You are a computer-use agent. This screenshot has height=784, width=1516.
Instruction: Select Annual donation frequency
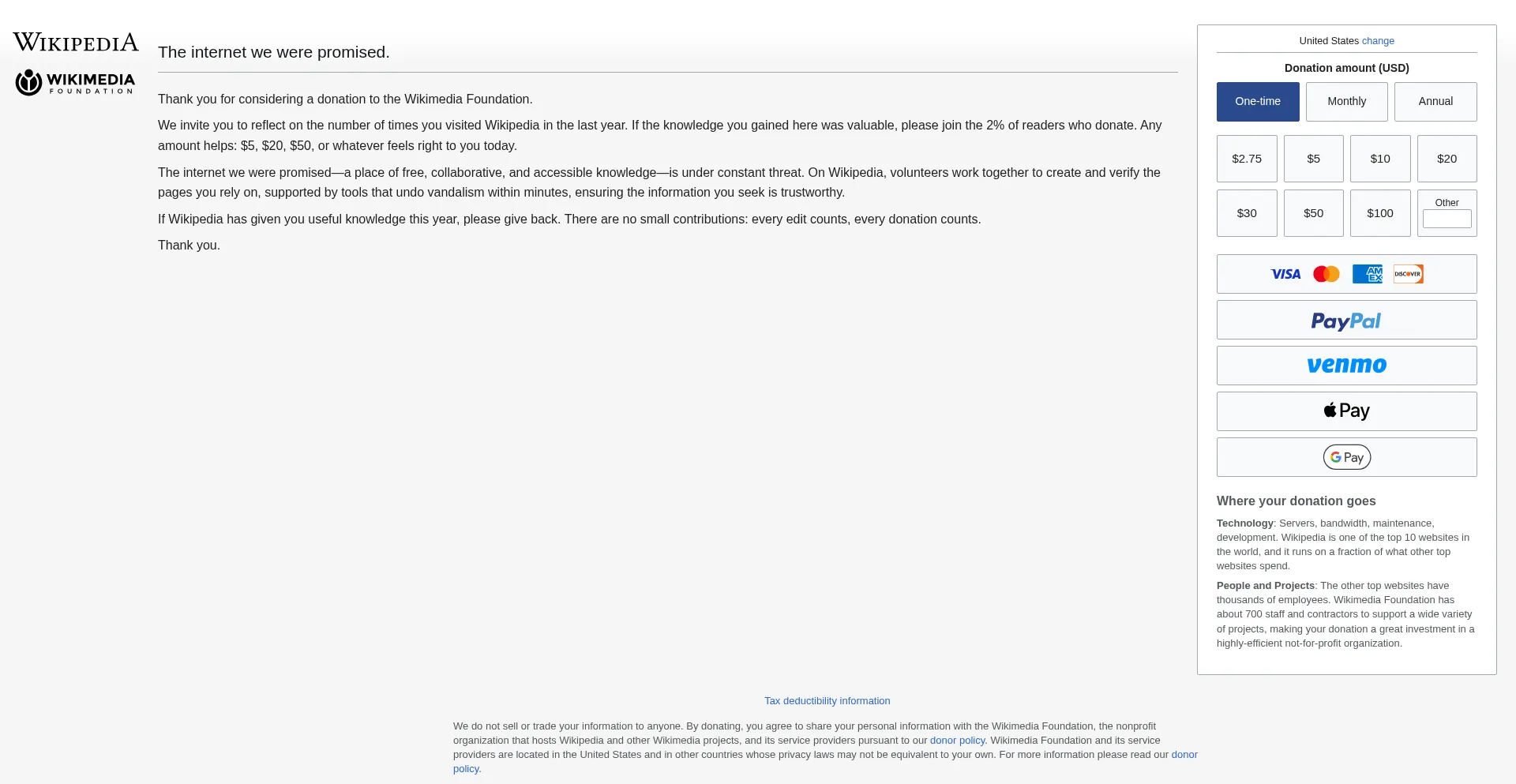tap(1435, 102)
